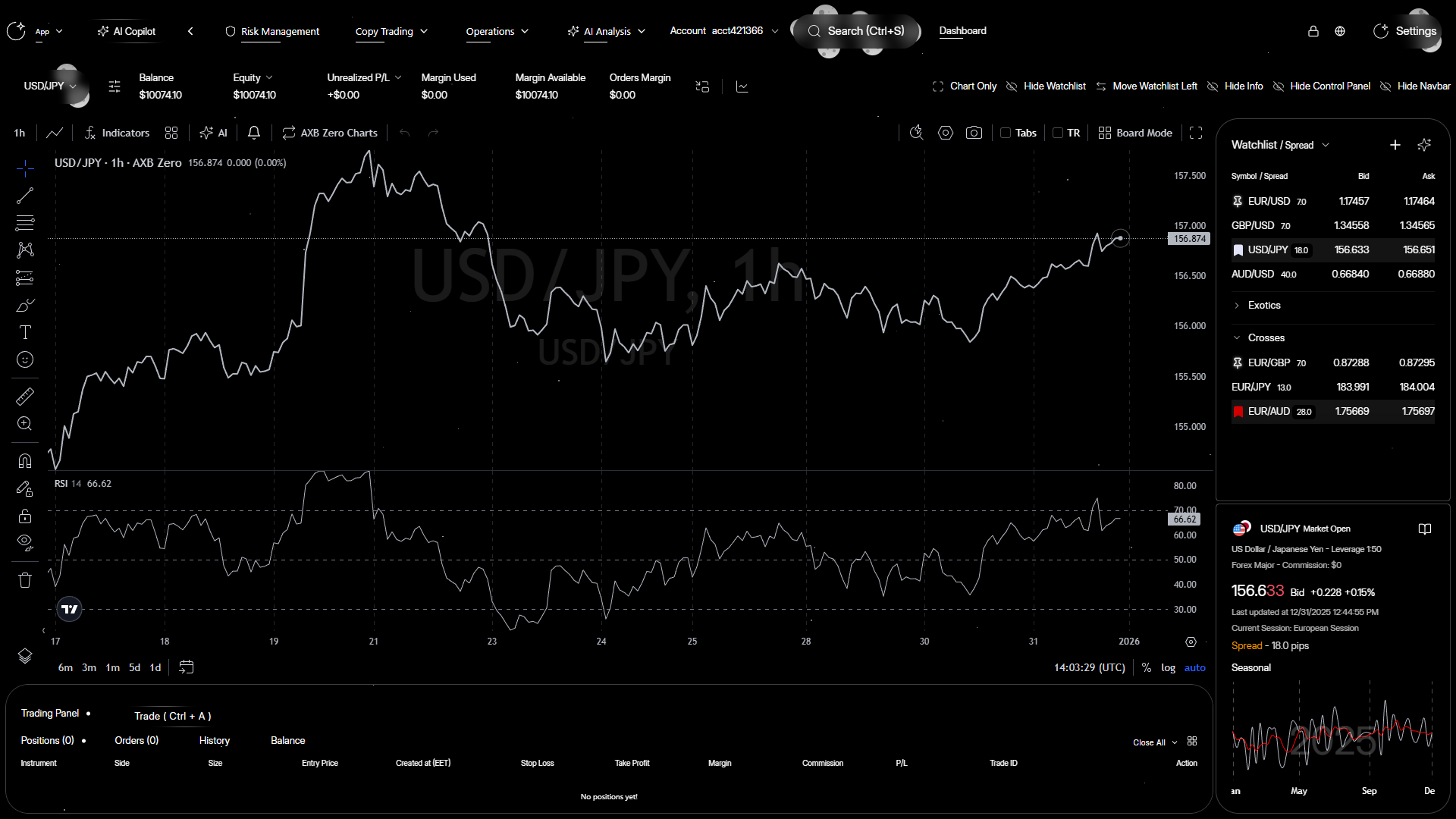Image resolution: width=1456 pixels, height=819 pixels.
Task: Select the Text annotation tool
Action: [25, 332]
